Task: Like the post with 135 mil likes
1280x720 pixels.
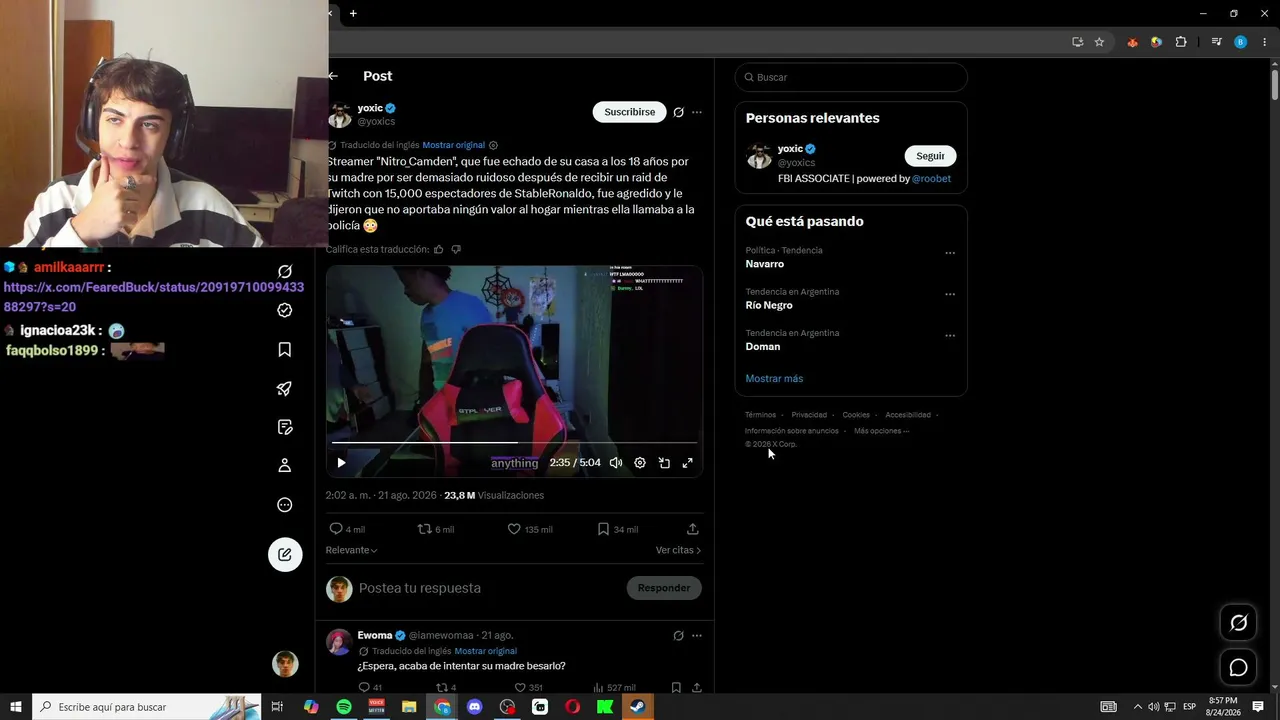Action: pyautogui.click(x=530, y=529)
